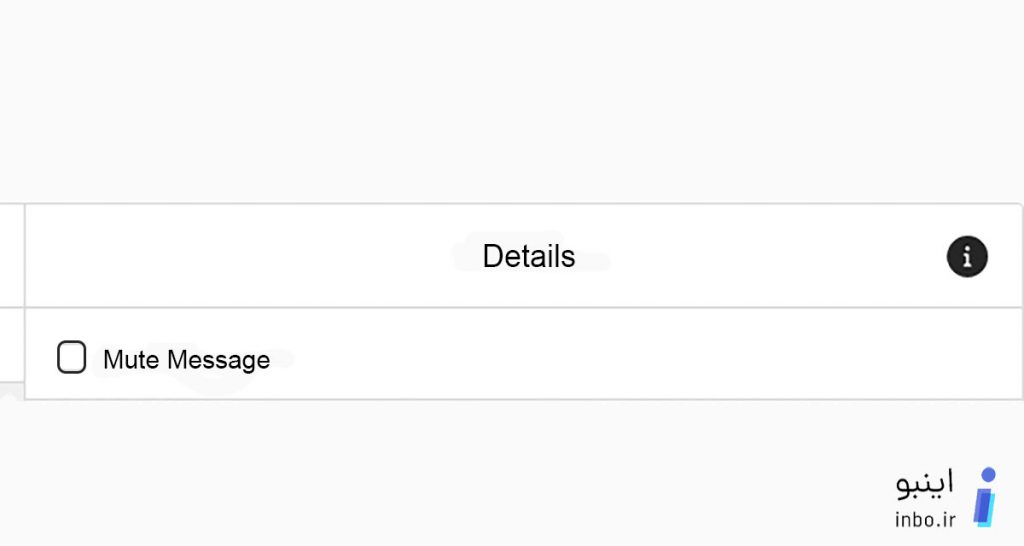
Task: Click the small caret notch below the left panel
Action: [9, 392]
